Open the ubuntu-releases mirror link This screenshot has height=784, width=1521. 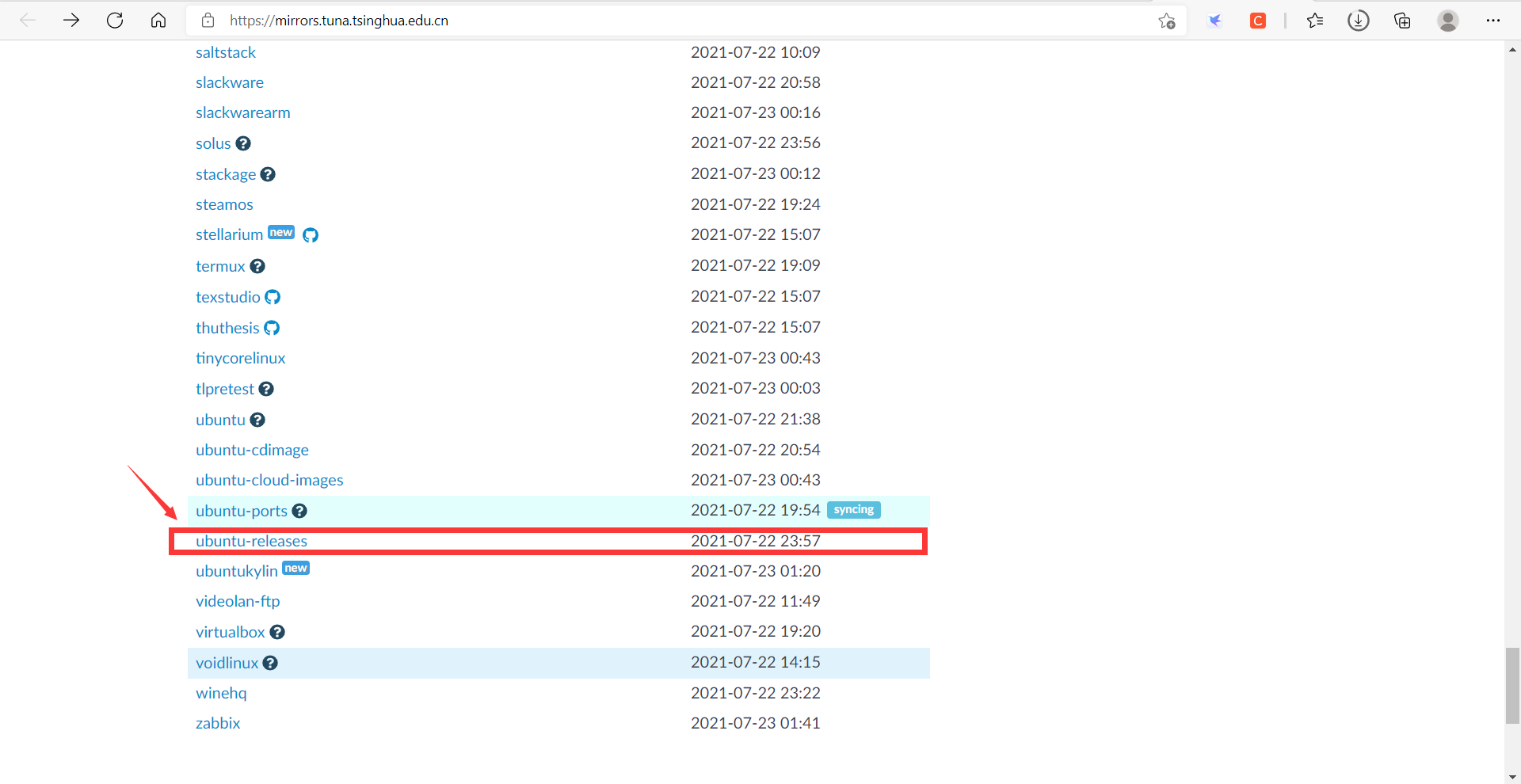tap(251, 541)
